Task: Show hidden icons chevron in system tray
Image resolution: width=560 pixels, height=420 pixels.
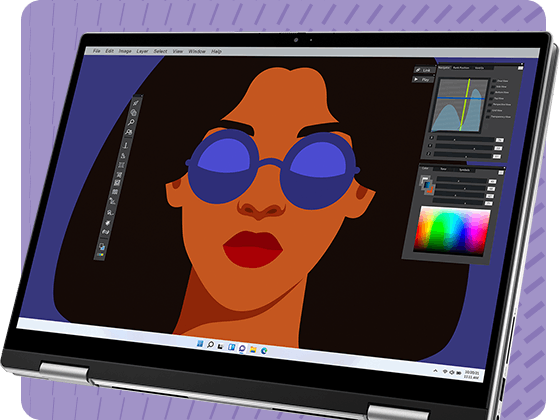Action: tap(435, 371)
